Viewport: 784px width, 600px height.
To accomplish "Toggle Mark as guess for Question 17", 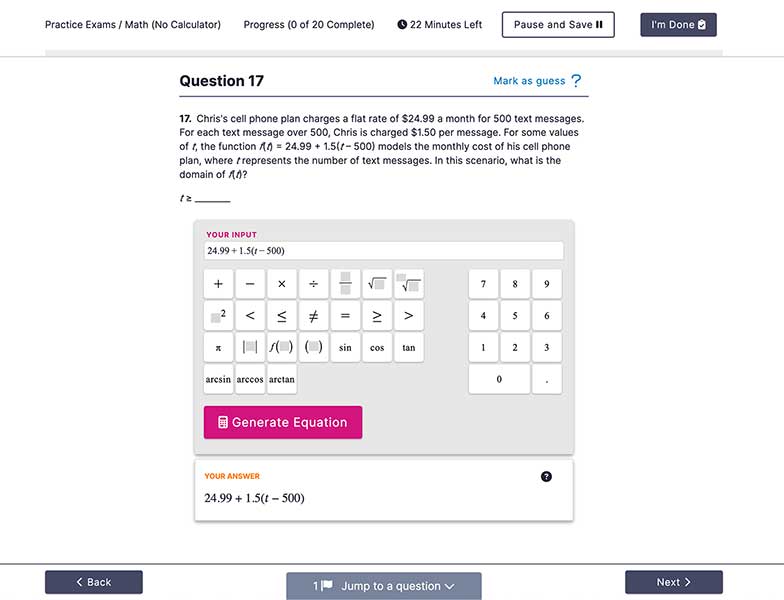I will (537, 81).
